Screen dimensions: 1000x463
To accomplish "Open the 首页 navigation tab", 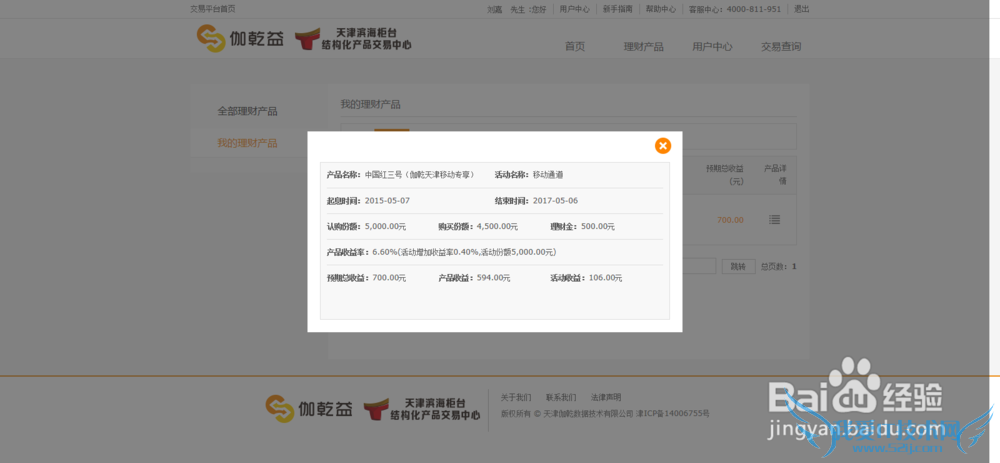I will (x=575, y=47).
